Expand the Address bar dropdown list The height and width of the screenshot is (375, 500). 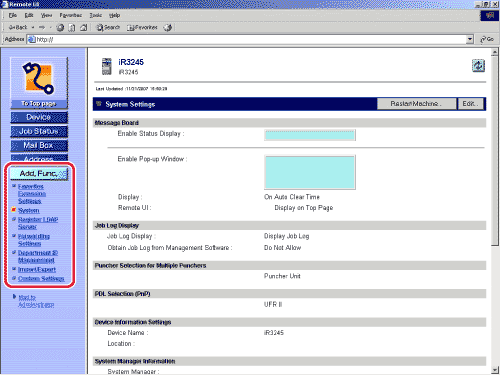(x=470, y=39)
